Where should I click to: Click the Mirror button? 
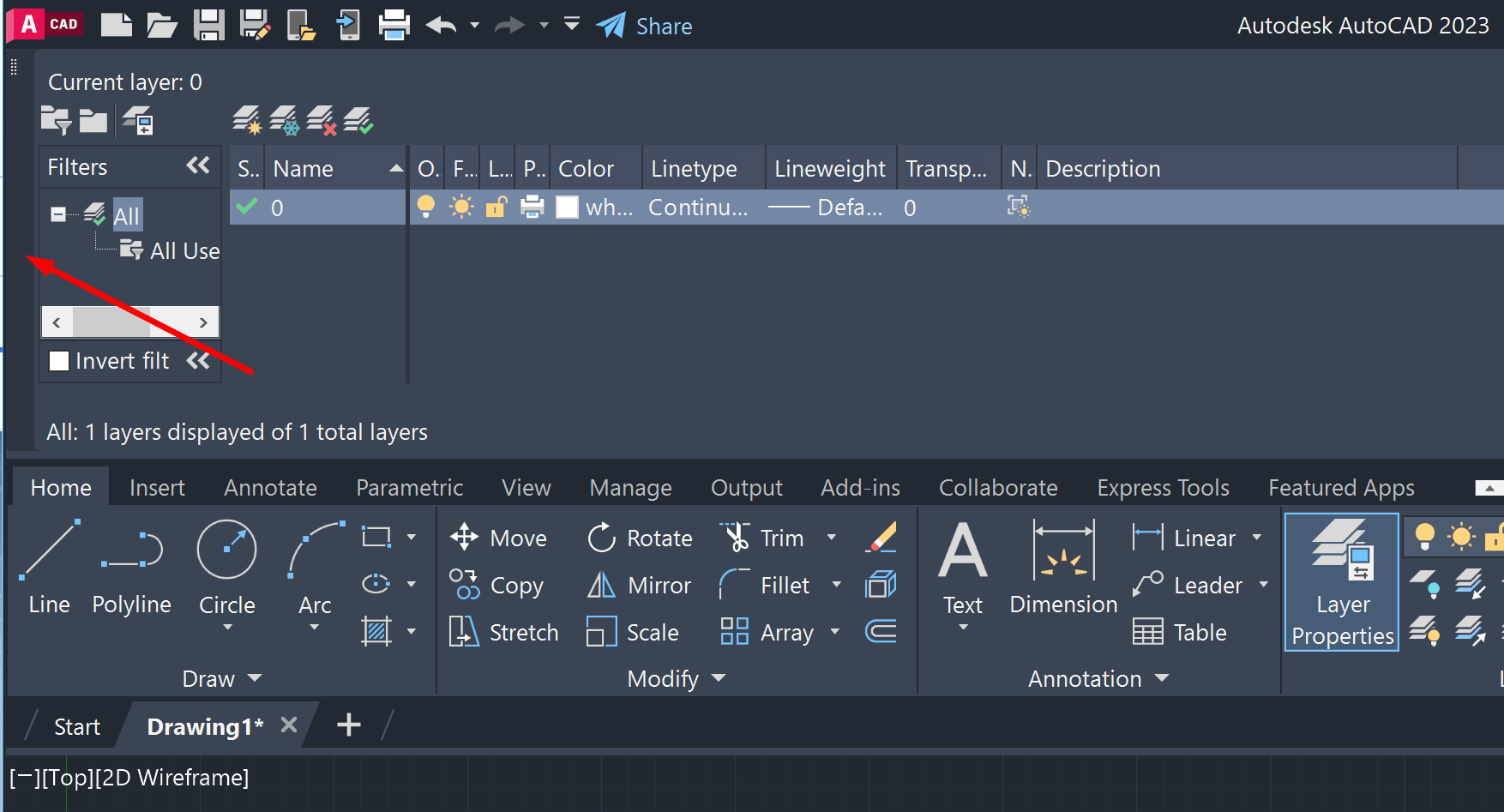click(639, 585)
